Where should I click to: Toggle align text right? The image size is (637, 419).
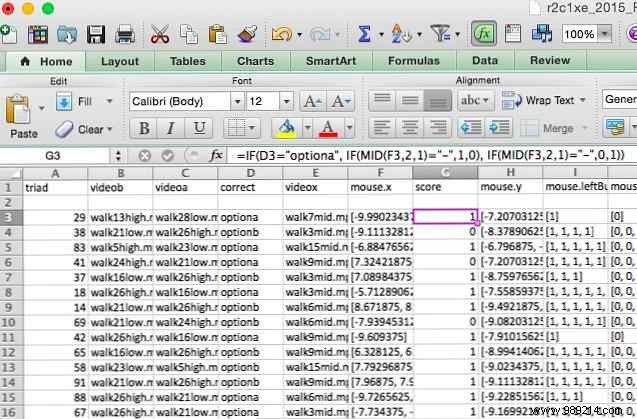pyautogui.click(x=438, y=128)
